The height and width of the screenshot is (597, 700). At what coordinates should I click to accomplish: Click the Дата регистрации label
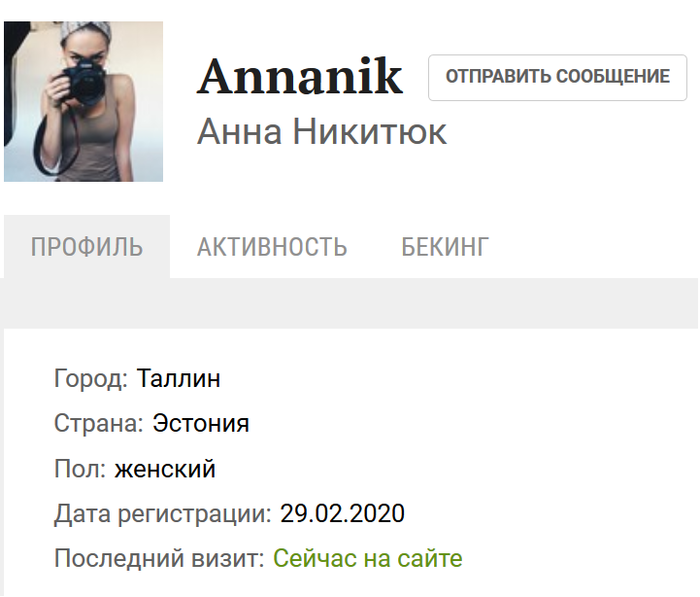point(163,514)
